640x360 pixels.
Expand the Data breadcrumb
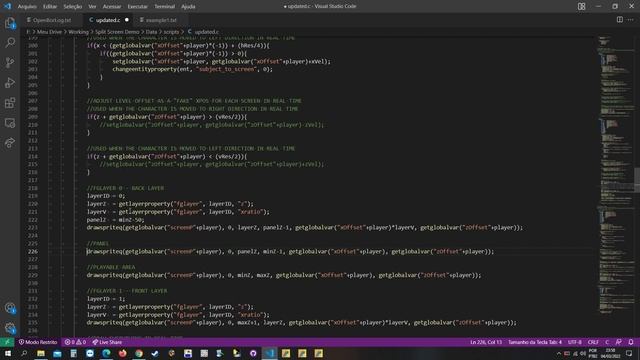click(151, 32)
